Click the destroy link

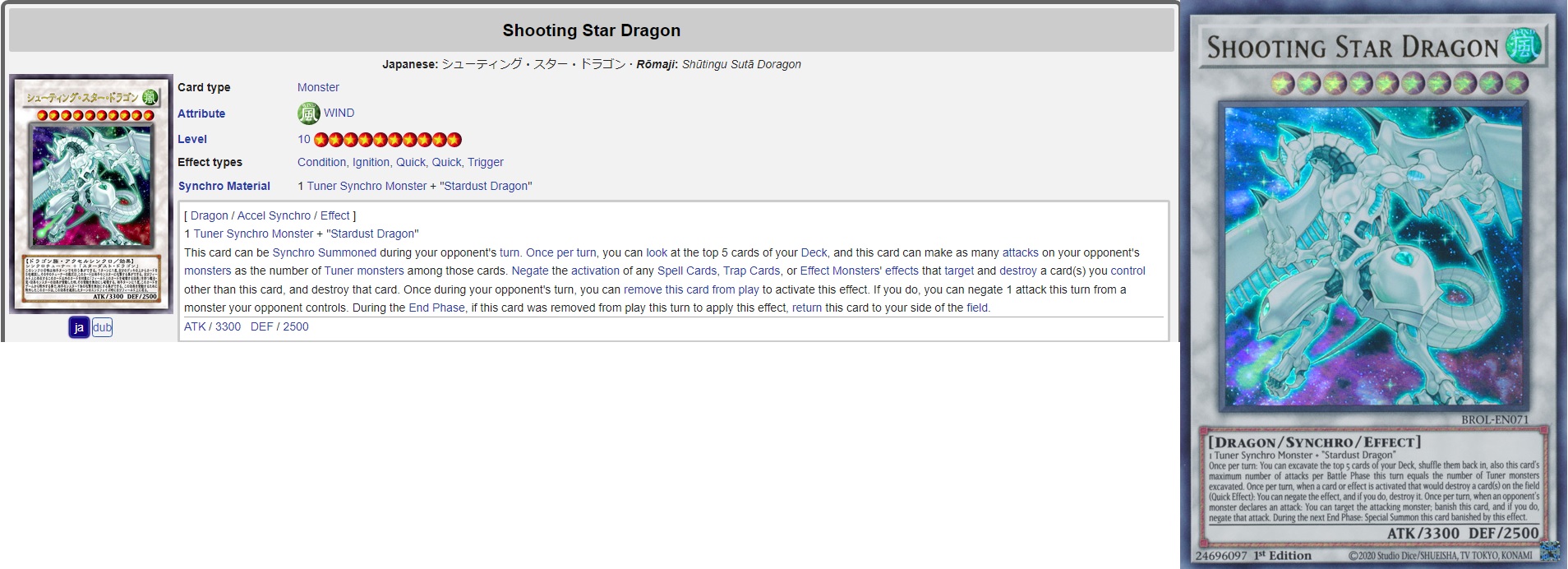[x=1018, y=271]
